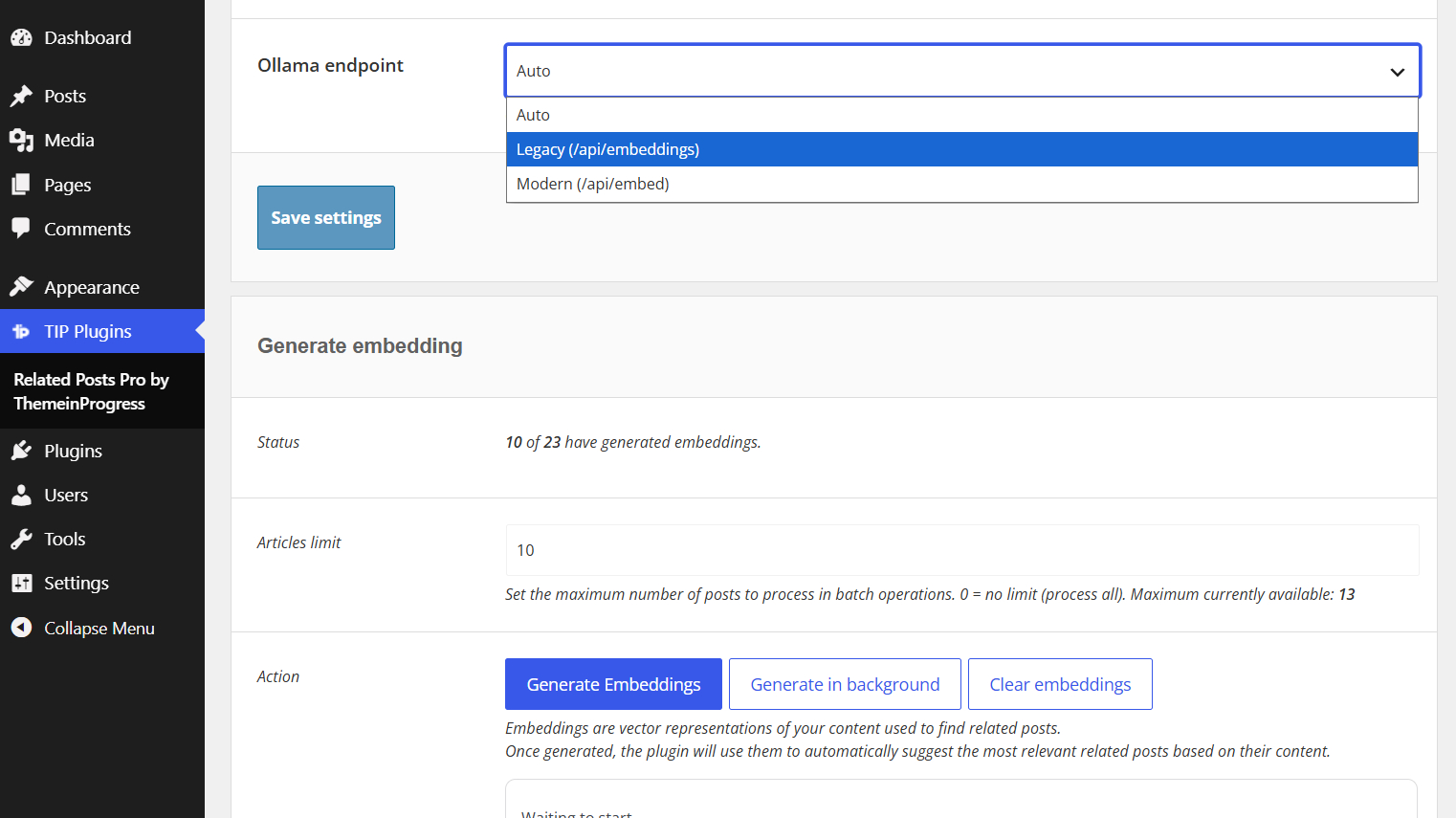Click the Tools wrench icon
Image resolution: width=1456 pixels, height=818 pixels.
pos(21,539)
